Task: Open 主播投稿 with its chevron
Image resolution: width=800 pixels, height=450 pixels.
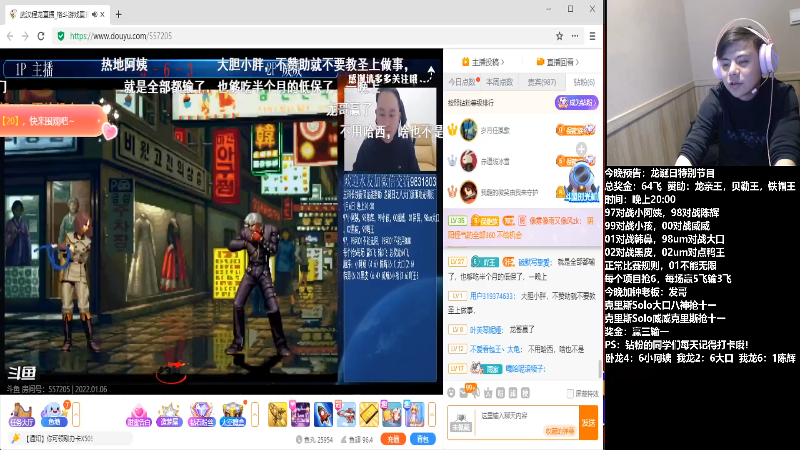Action: [x=483, y=62]
